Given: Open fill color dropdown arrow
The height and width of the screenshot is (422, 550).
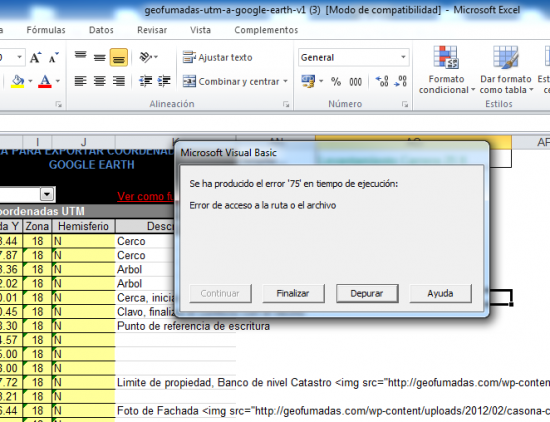Looking at the screenshot, I should (30, 81).
